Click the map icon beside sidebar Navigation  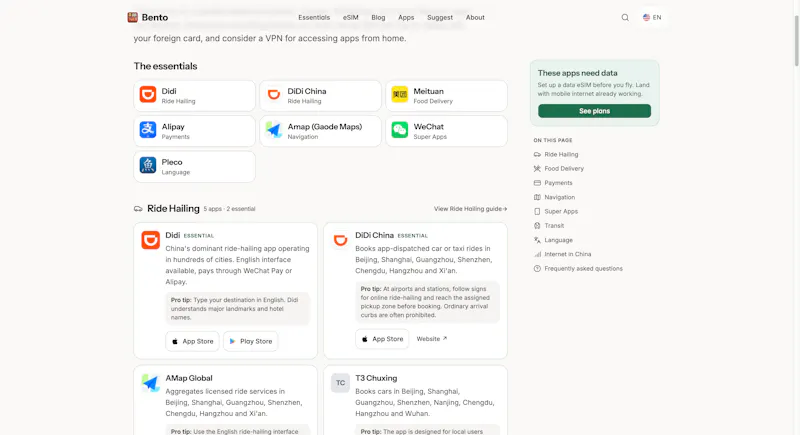click(537, 197)
